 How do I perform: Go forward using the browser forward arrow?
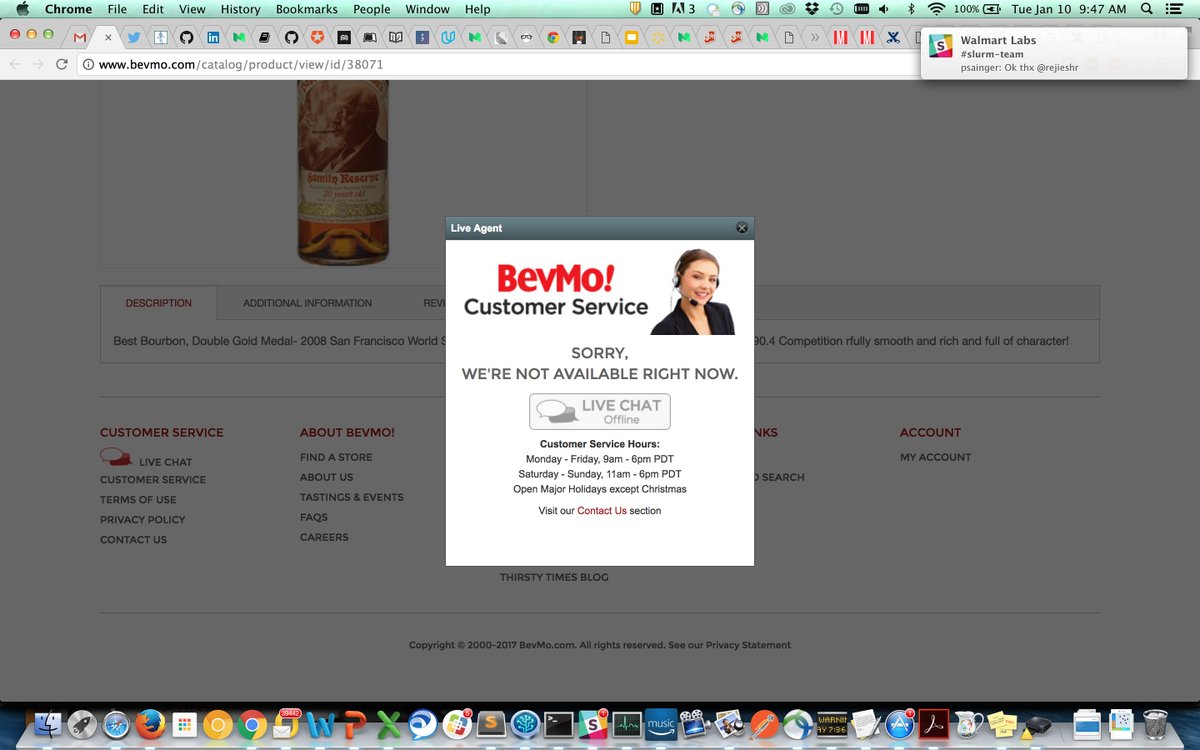coord(38,64)
